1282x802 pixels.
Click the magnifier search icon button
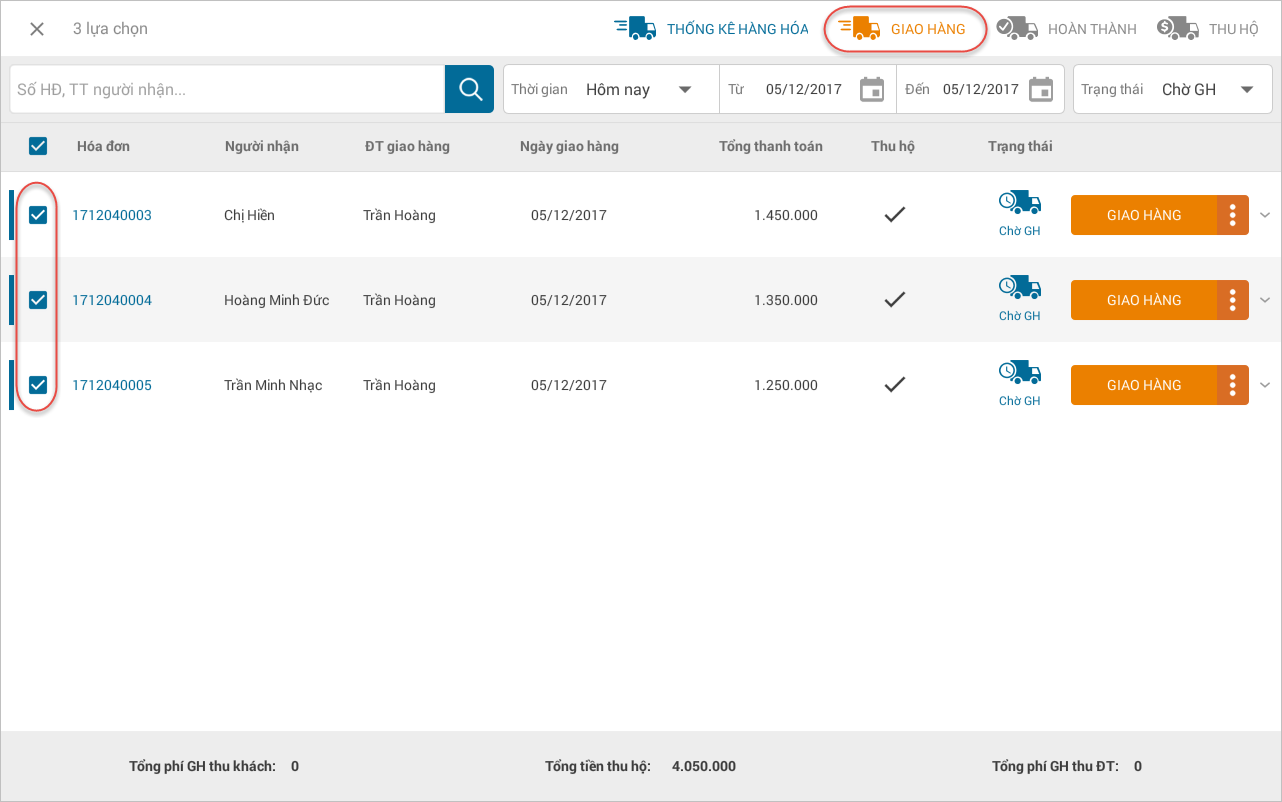coord(469,89)
